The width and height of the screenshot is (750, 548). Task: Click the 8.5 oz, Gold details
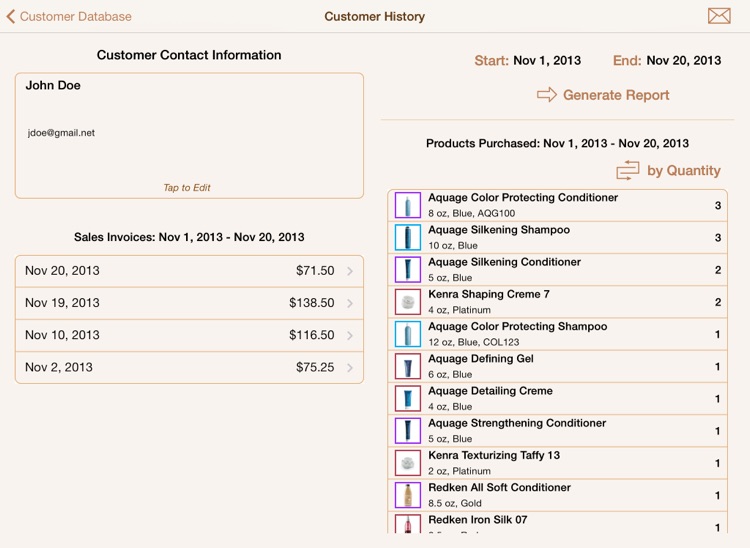tap(455, 503)
